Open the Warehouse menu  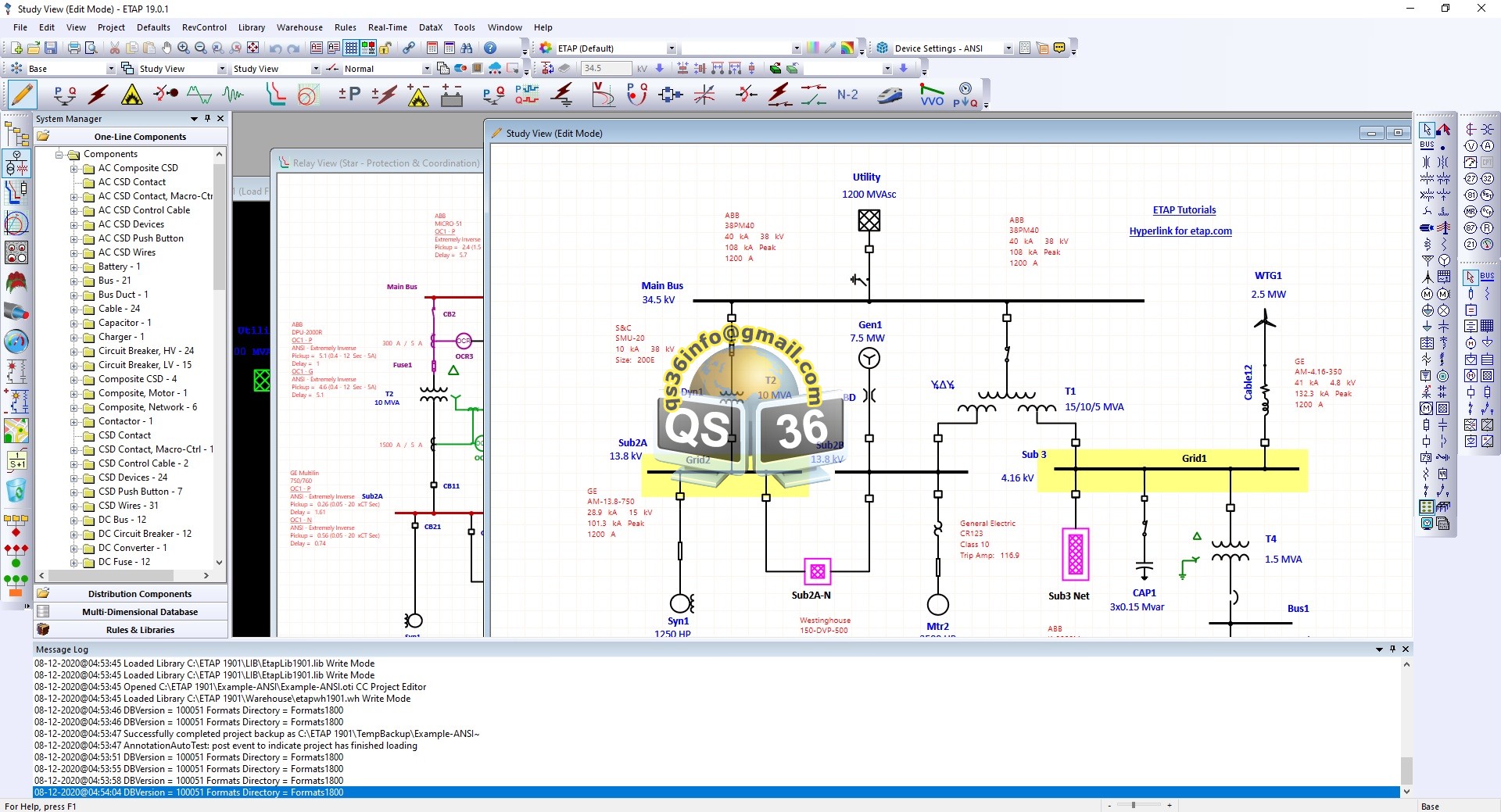(299, 27)
